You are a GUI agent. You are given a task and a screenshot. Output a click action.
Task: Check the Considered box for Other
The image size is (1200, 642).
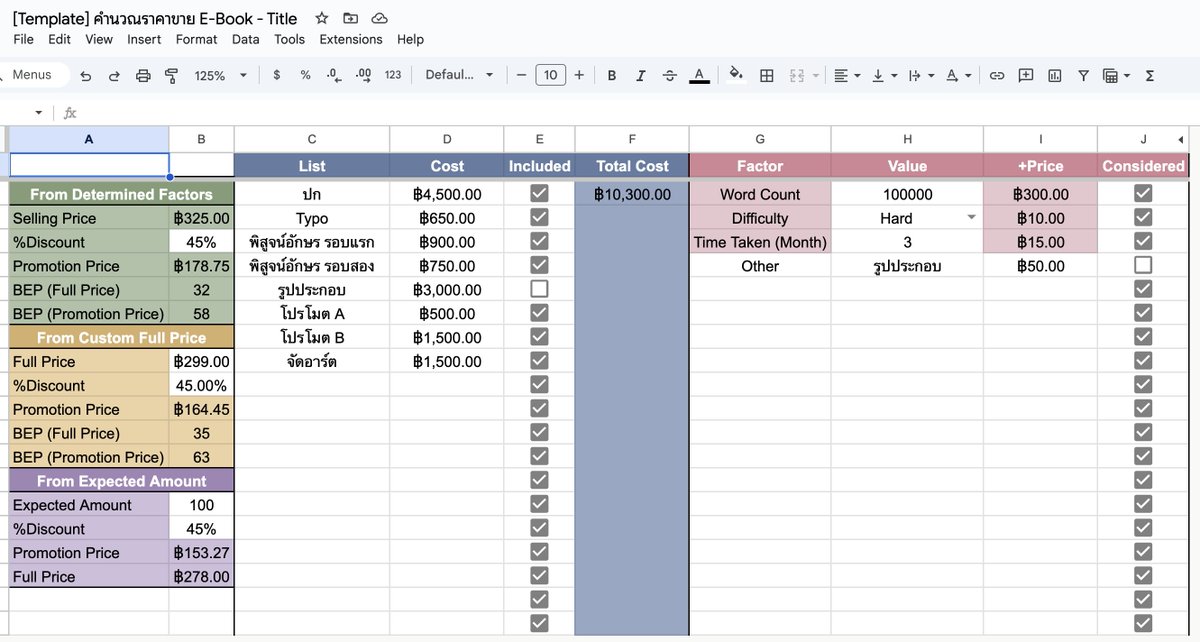[1143, 265]
